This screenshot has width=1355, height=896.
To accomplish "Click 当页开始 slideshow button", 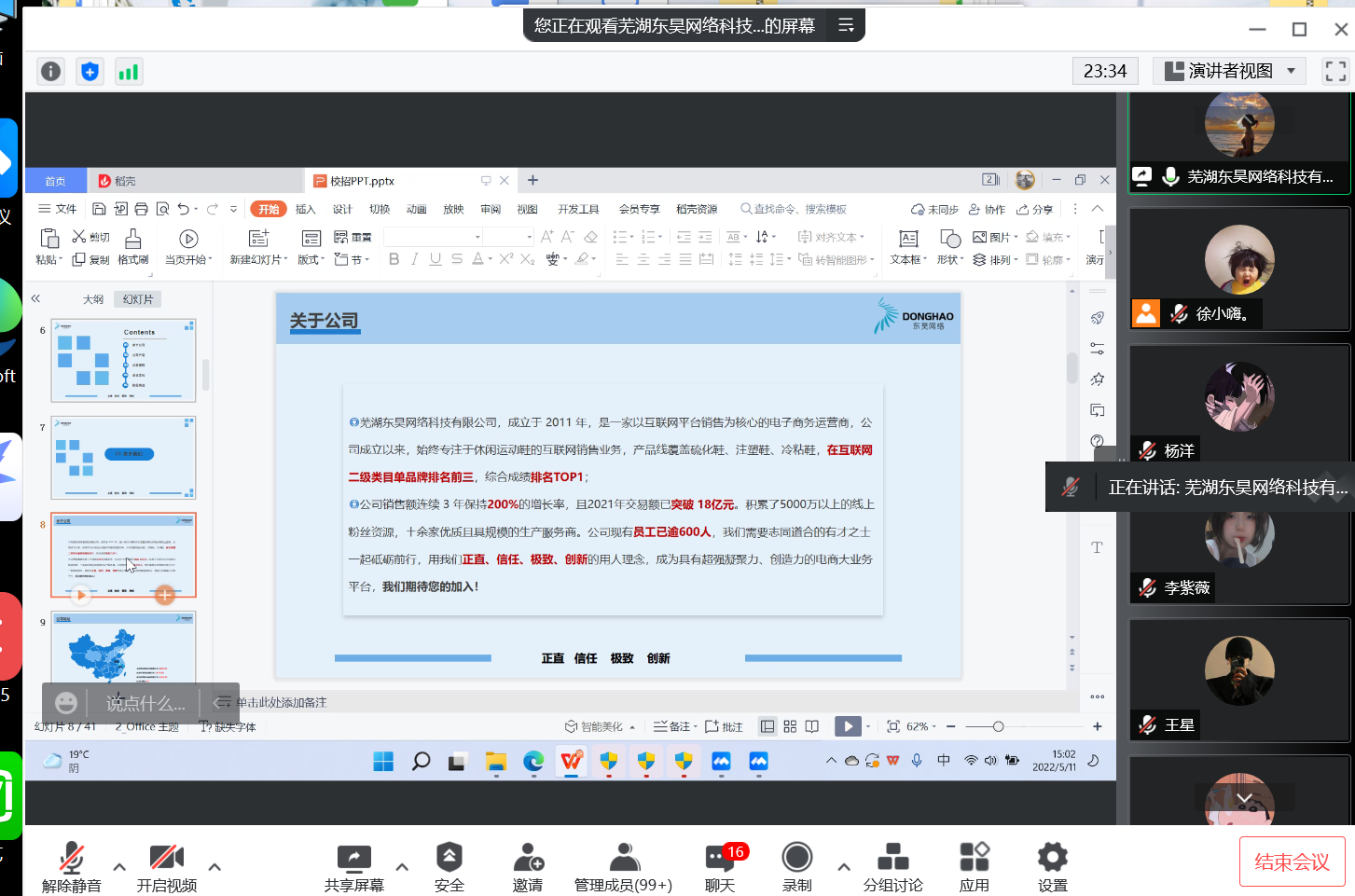I will (x=188, y=247).
